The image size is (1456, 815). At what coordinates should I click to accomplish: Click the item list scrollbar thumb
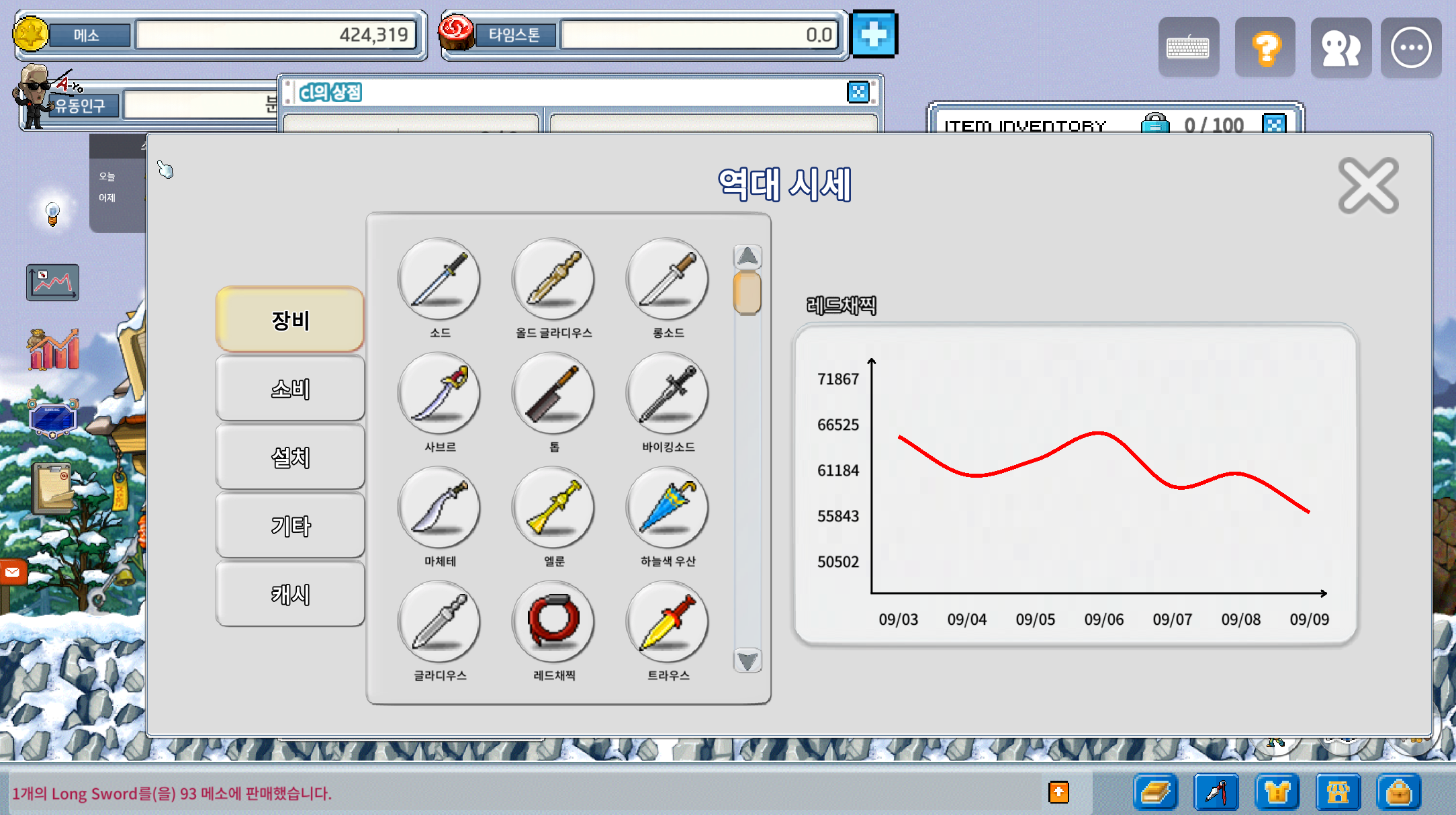click(747, 292)
